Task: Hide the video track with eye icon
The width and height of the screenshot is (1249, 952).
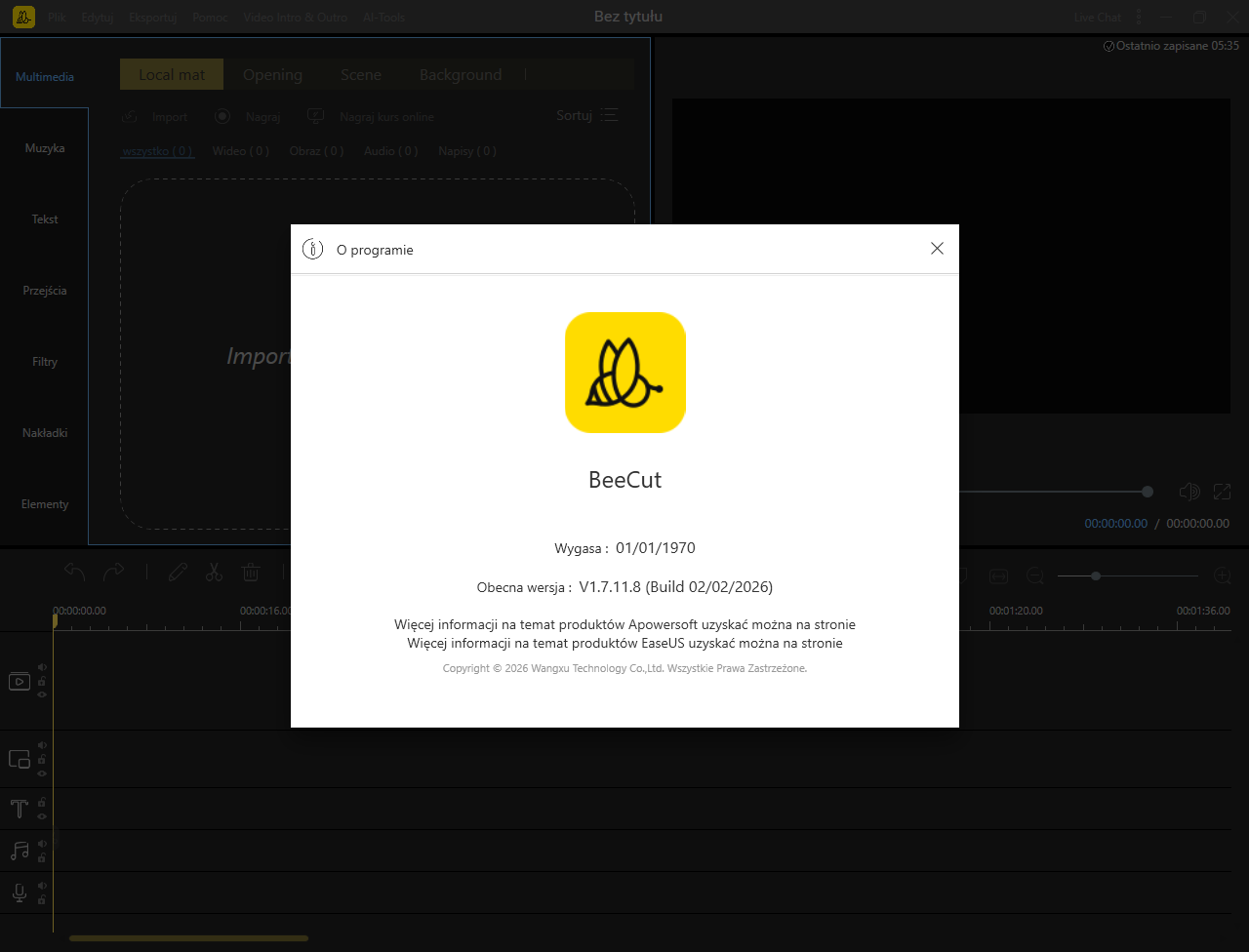Action: (x=42, y=694)
